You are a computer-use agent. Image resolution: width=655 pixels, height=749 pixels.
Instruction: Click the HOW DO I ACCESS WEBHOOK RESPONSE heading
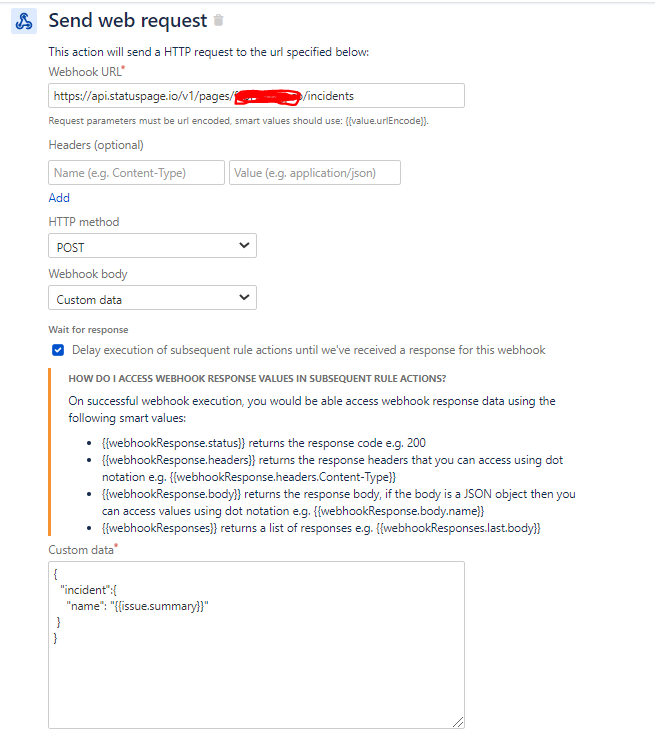[x=257, y=379]
